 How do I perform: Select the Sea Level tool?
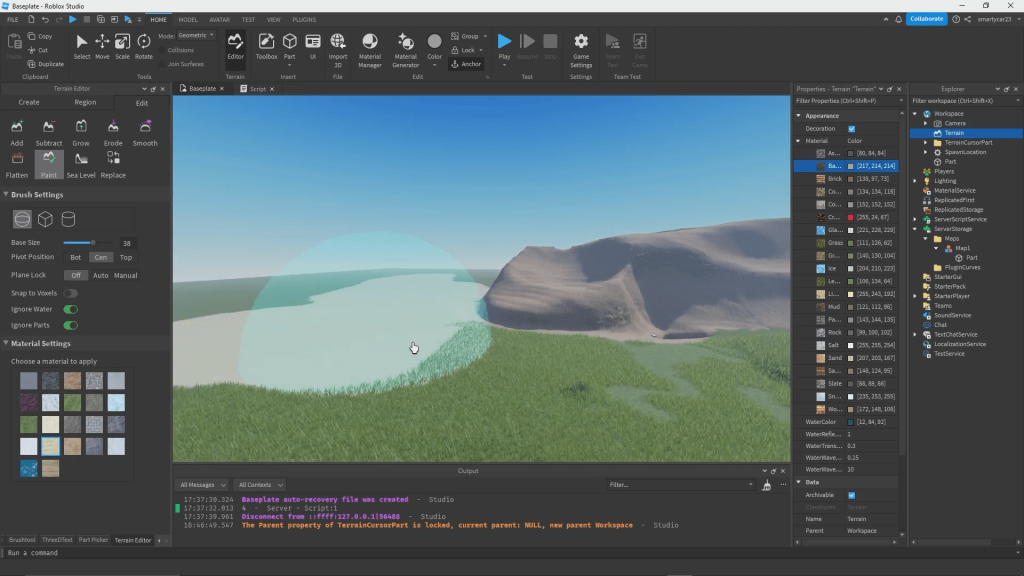click(81, 165)
